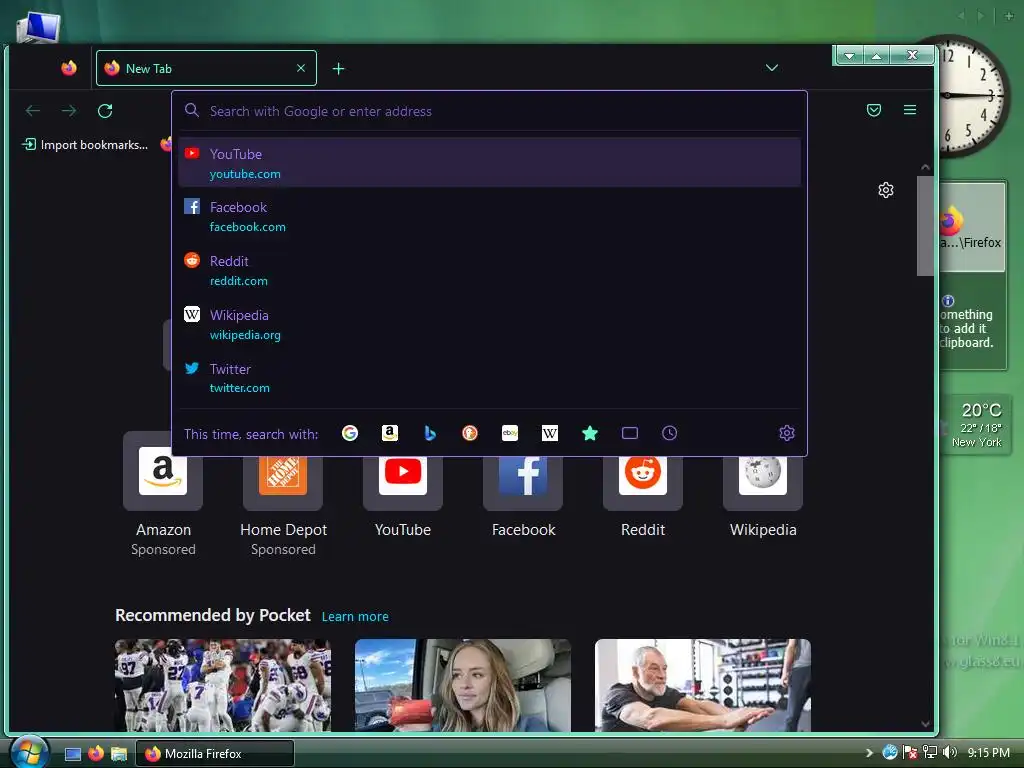This screenshot has height=768, width=1024.
Task: Focus the Search with Google address field
Action: point(490,111)
